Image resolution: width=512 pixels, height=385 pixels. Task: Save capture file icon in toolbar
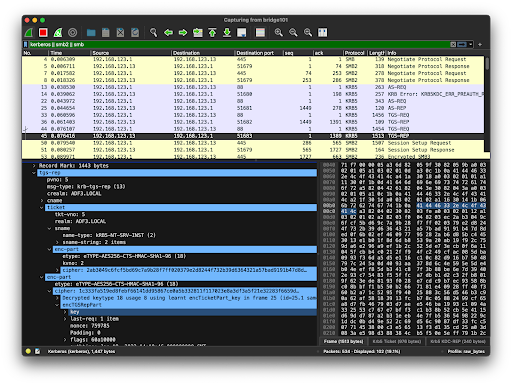point(106,32)
